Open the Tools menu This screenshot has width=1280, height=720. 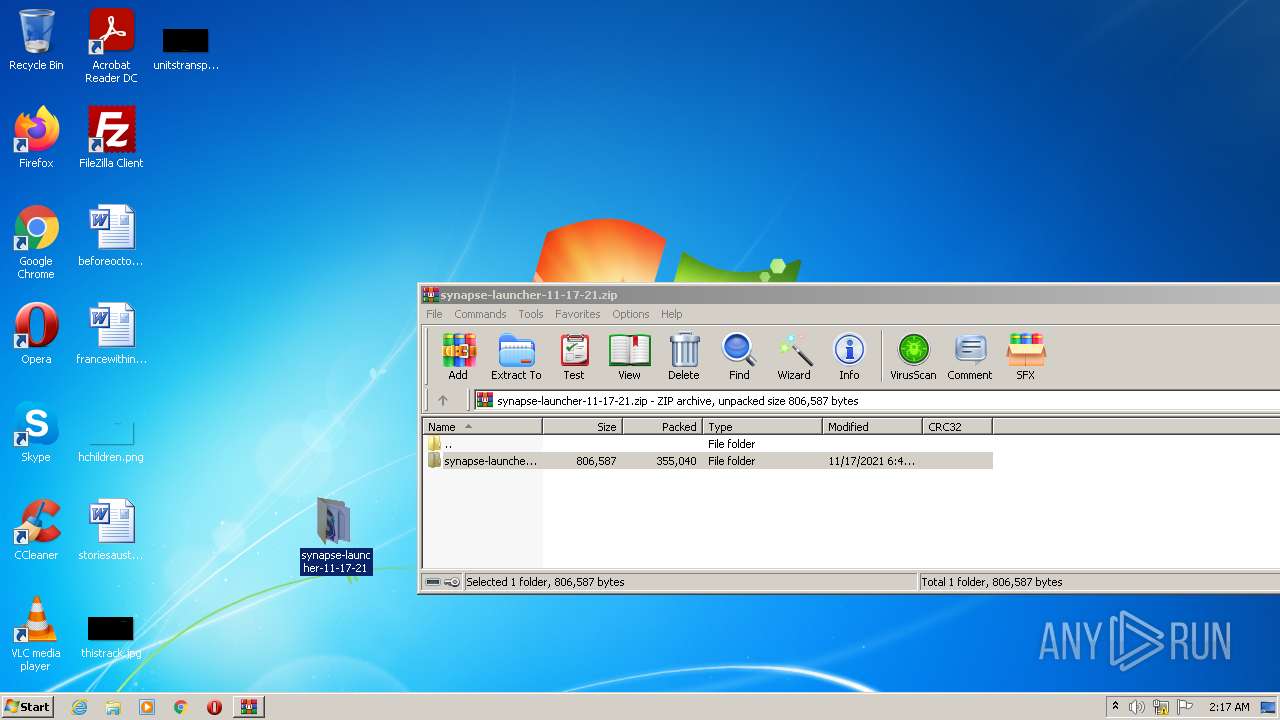(x=531, y=314)
